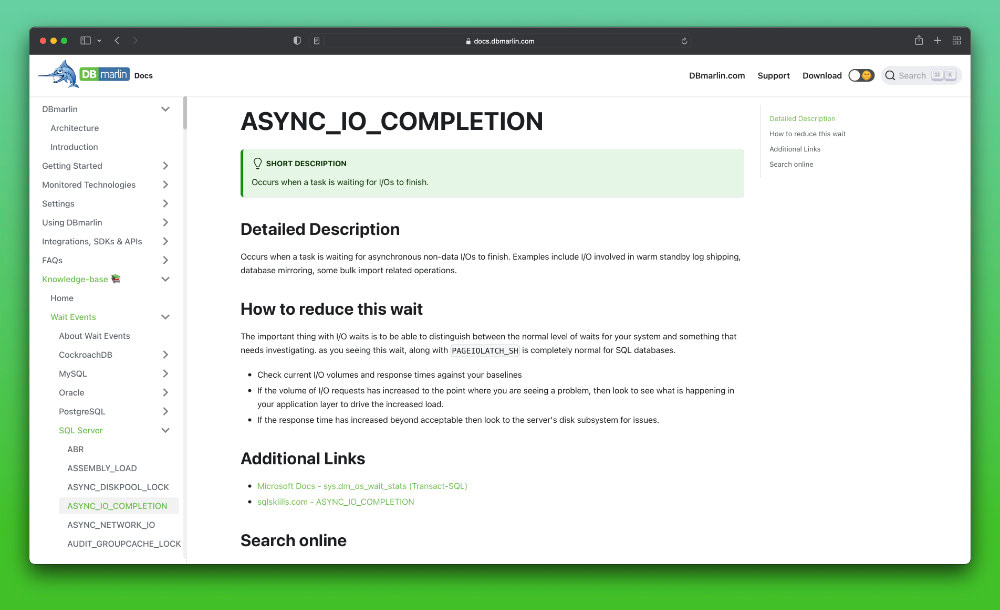Expand the Monitored Technologies section

(165, 185)
